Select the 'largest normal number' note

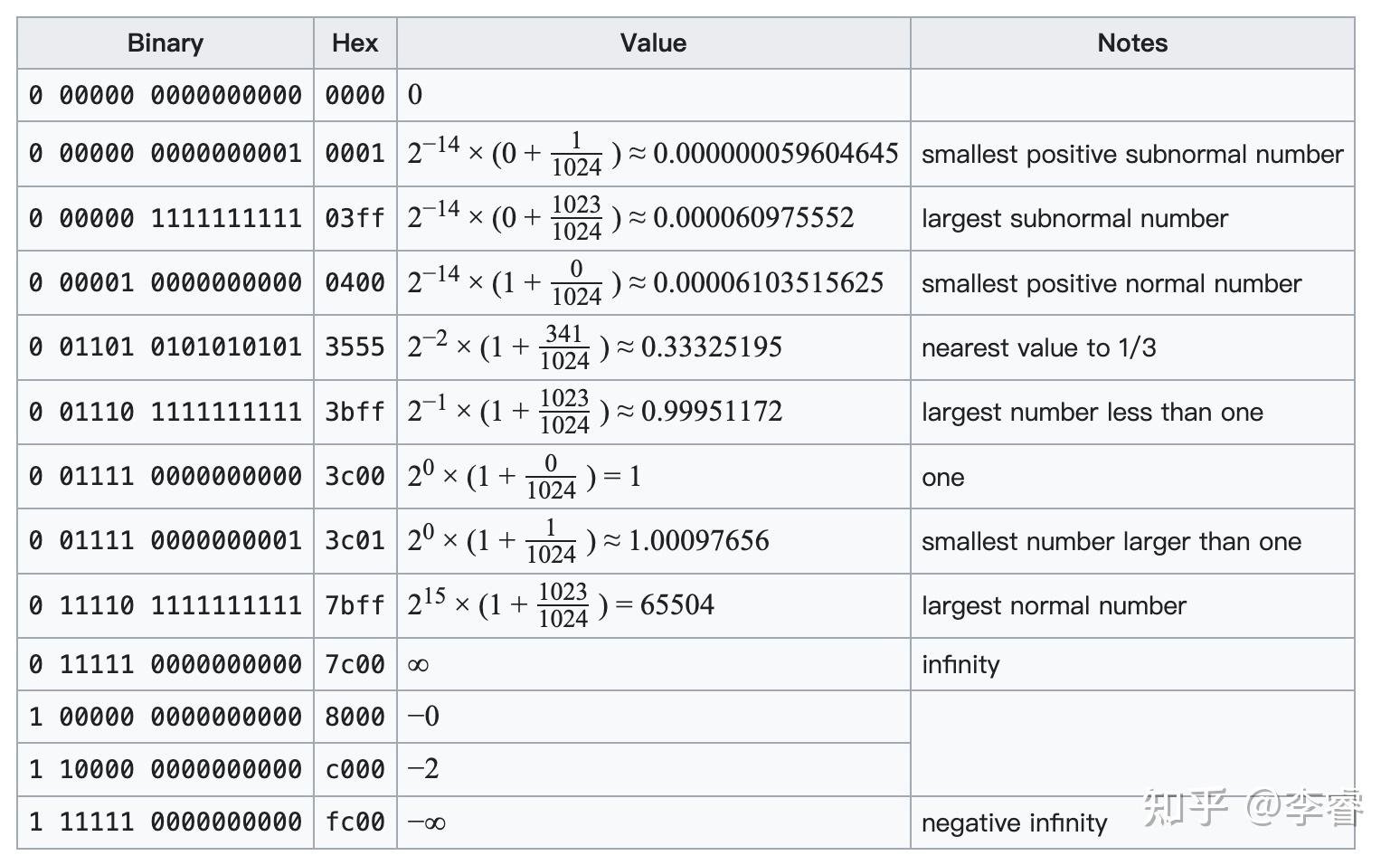coord(1053,606)
